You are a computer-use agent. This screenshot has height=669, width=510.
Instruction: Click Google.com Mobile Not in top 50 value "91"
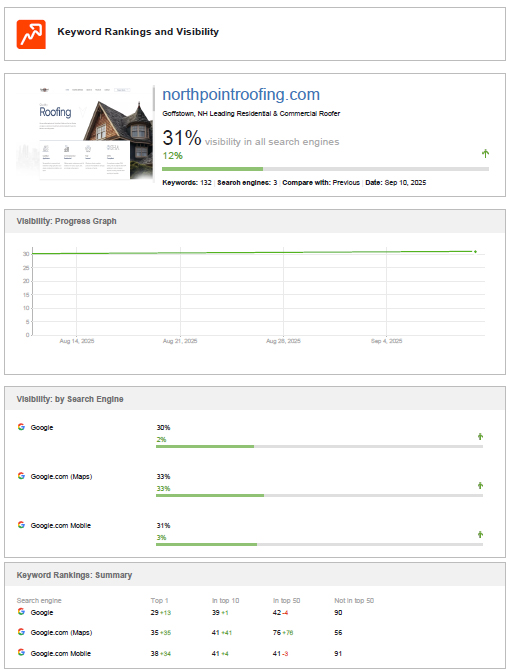coord(338,653)
